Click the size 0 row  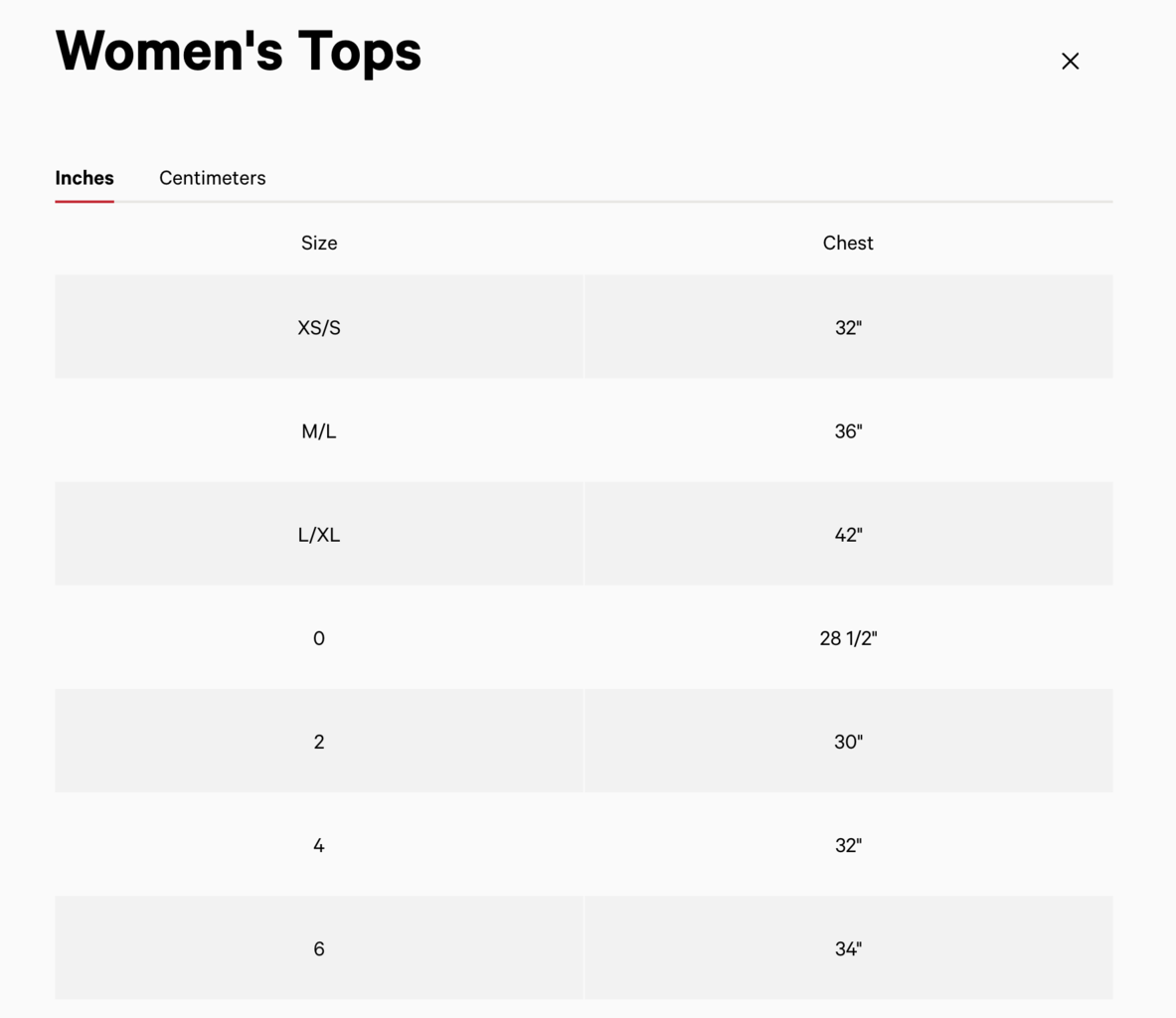point(319,637)
